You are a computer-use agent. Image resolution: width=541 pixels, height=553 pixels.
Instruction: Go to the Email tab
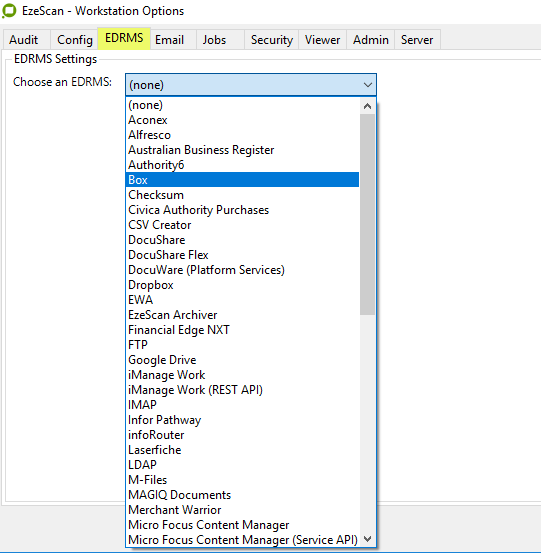click(169, 40)
